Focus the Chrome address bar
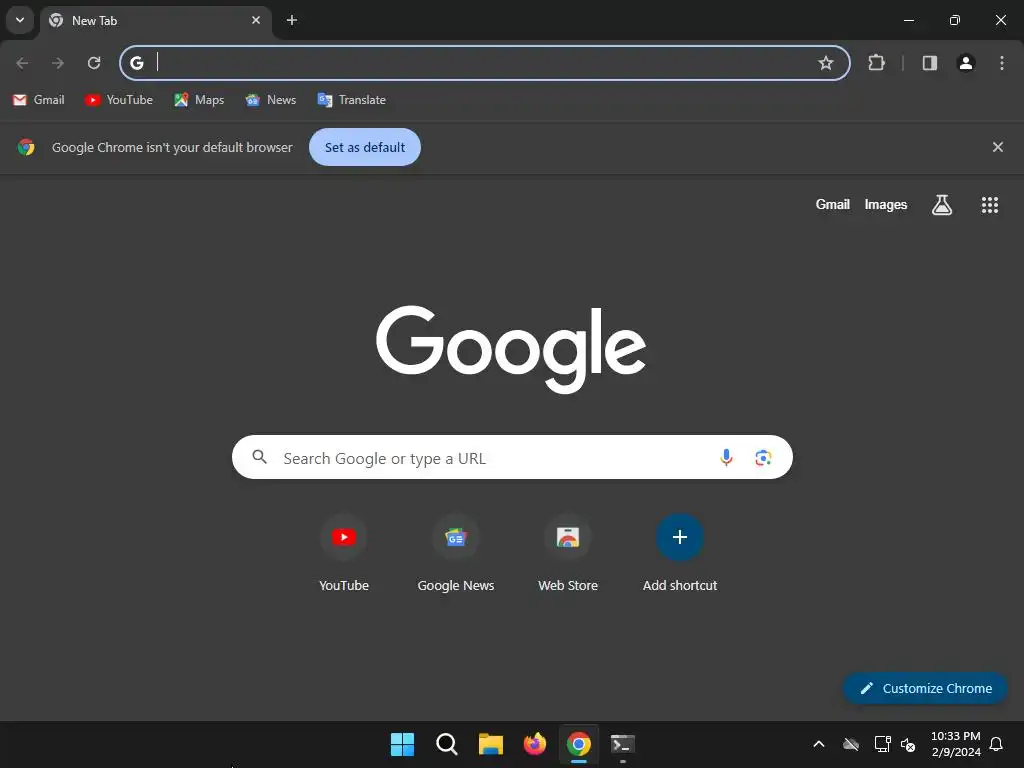The height and width of the screenshot is (768, 1024). (485, 63)
